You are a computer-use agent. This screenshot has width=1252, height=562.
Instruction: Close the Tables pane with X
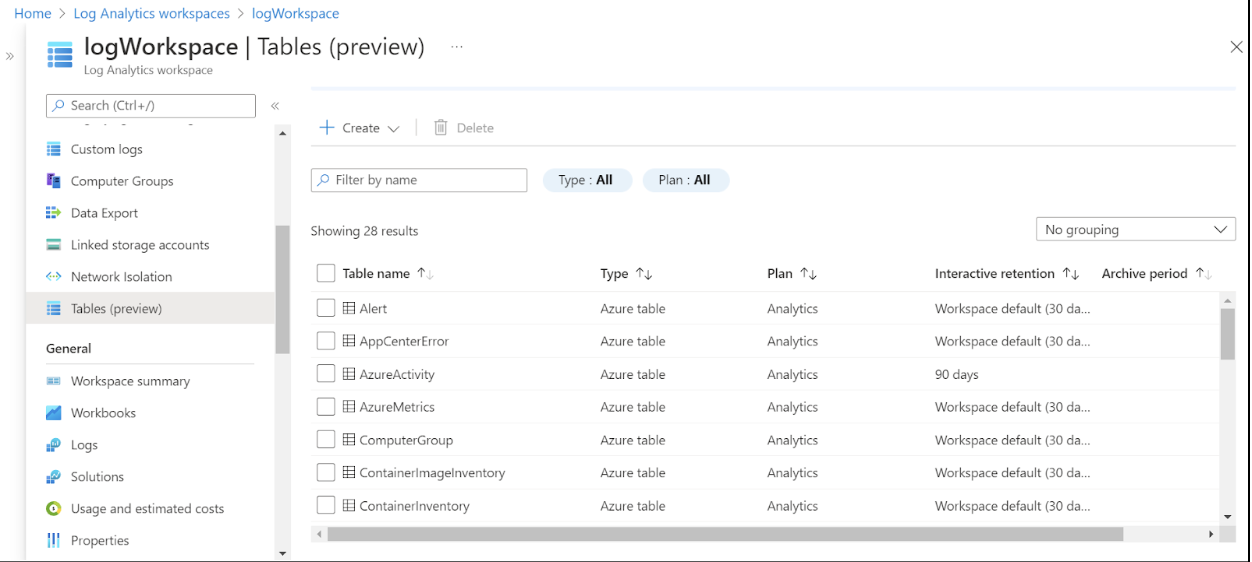[1236, 47]
